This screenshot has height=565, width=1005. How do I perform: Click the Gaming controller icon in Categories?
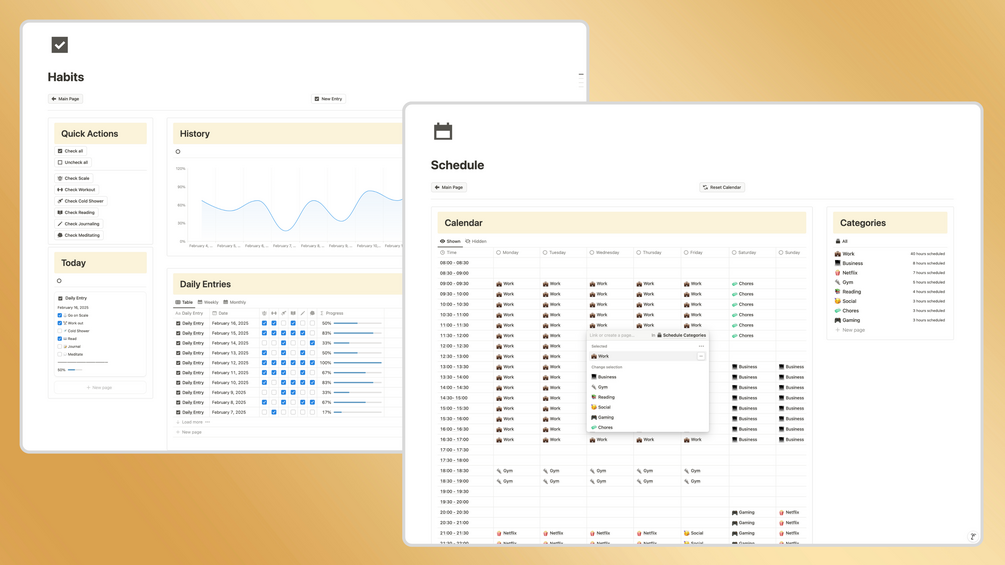pyautogui.click(x=838, y=320)
